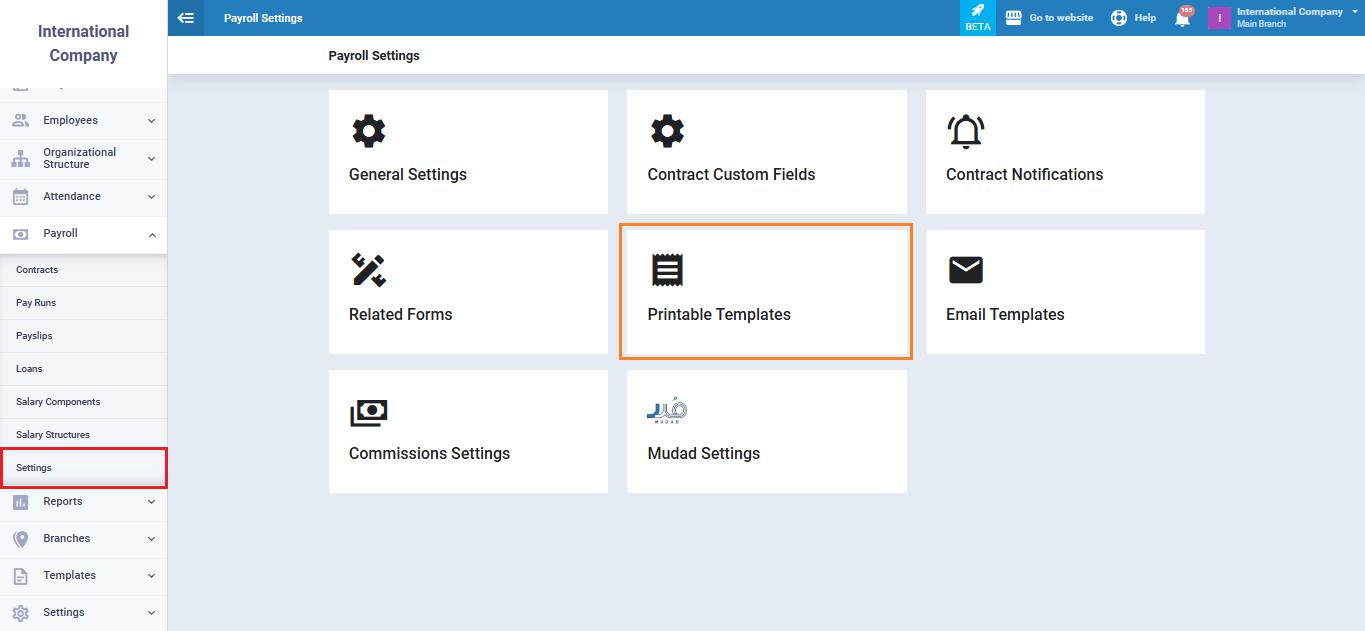Click the Commissions Settings money icon

point(368,411)
